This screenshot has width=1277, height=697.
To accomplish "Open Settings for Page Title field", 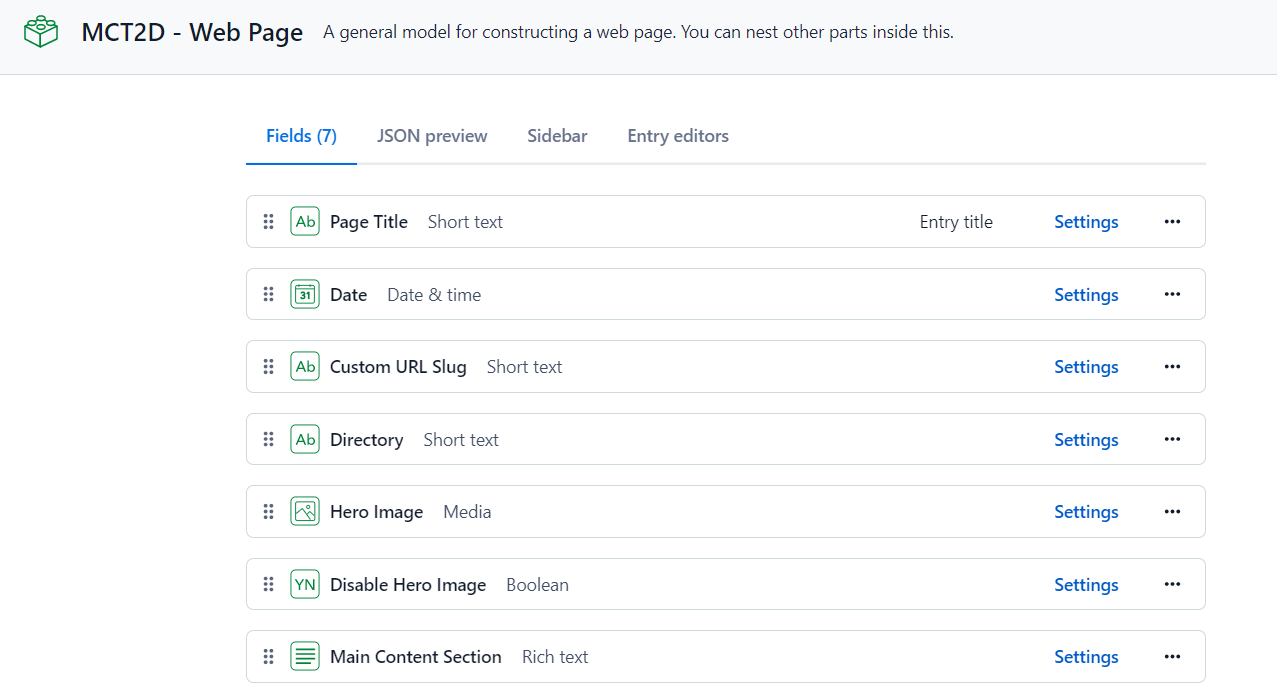I will 1086,222.
